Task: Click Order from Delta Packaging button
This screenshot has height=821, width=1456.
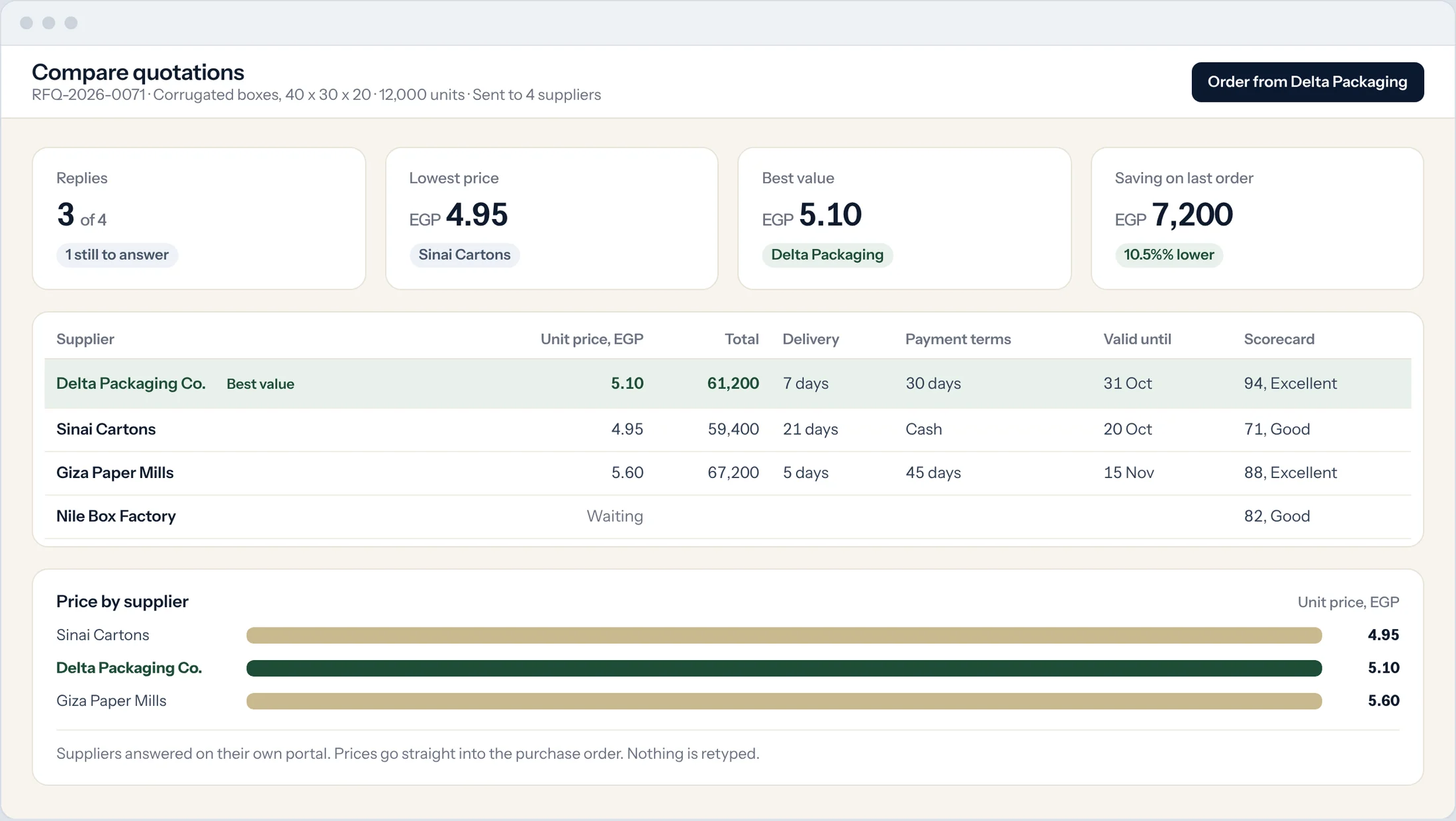Action: pyautogui.click(x=1307, y=82)
